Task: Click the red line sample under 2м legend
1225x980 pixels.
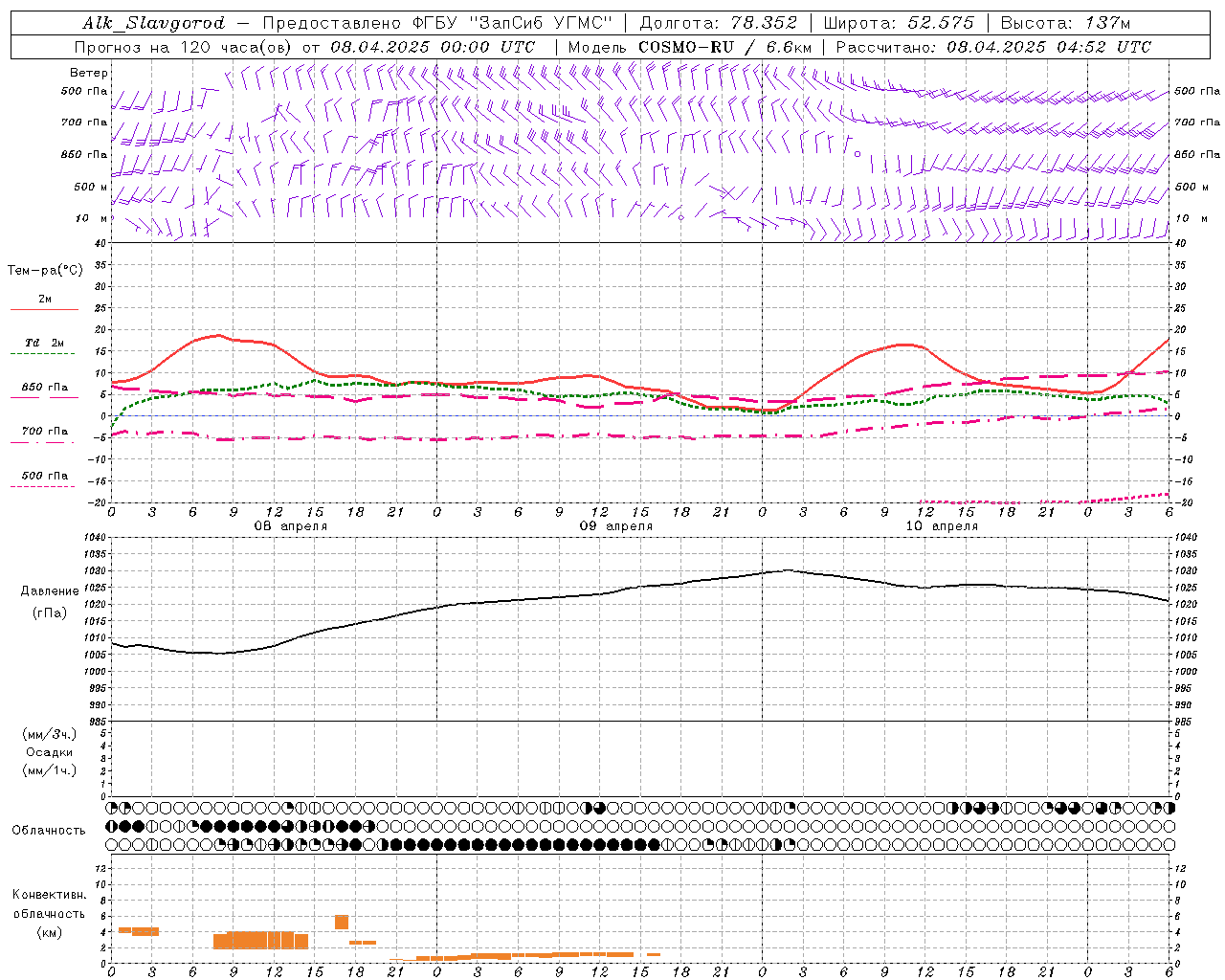Action: 44,310
